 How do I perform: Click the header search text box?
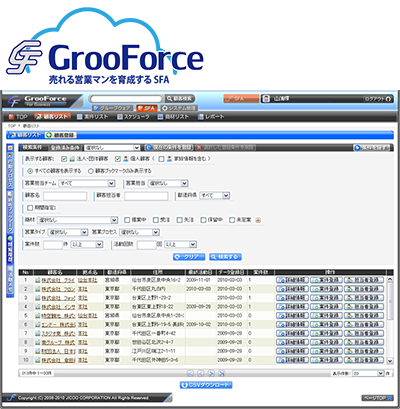click(126, 99)
